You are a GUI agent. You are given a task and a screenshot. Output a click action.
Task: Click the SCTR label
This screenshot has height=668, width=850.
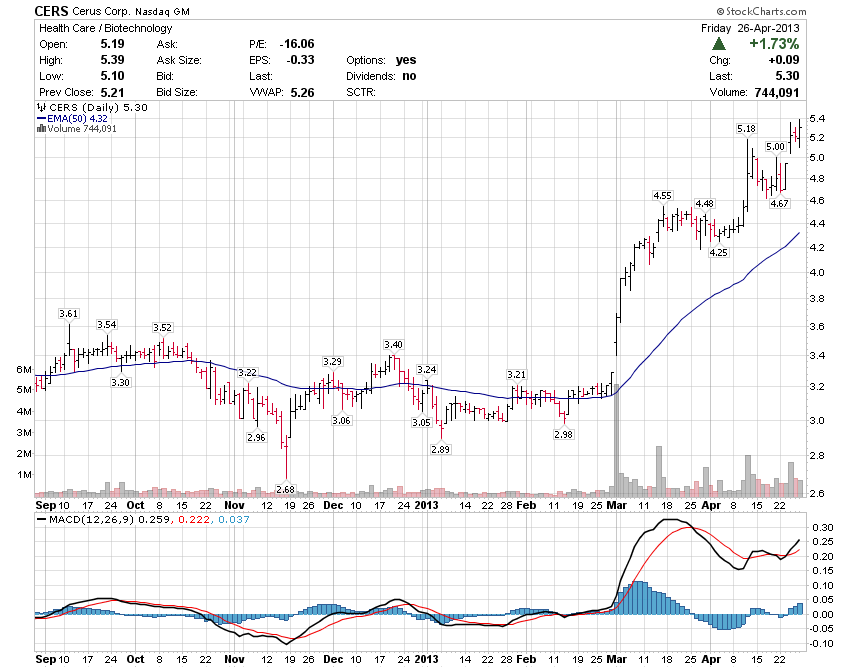click(361, 92)
